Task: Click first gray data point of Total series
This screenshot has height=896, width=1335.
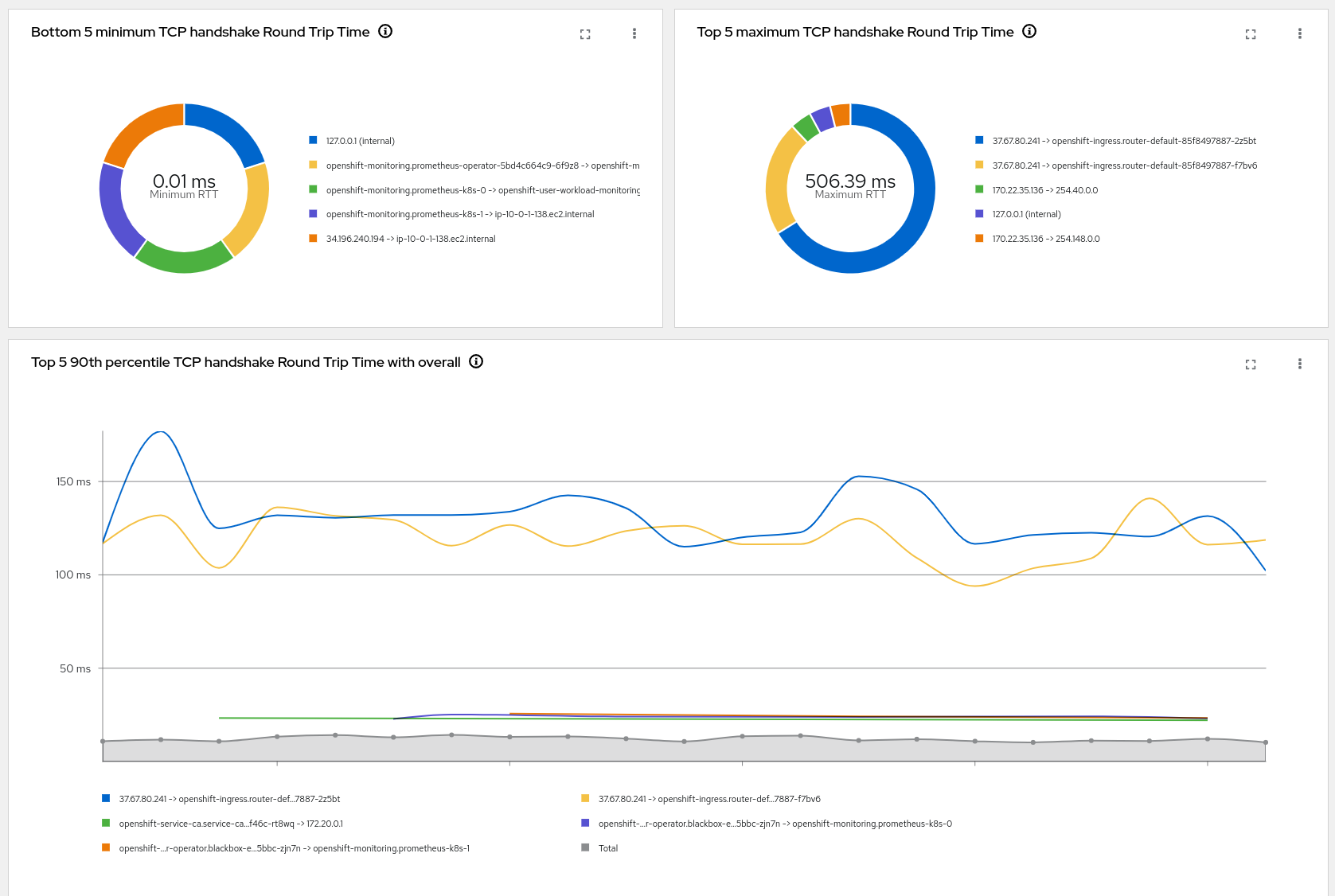Action: tap(103, 741)
